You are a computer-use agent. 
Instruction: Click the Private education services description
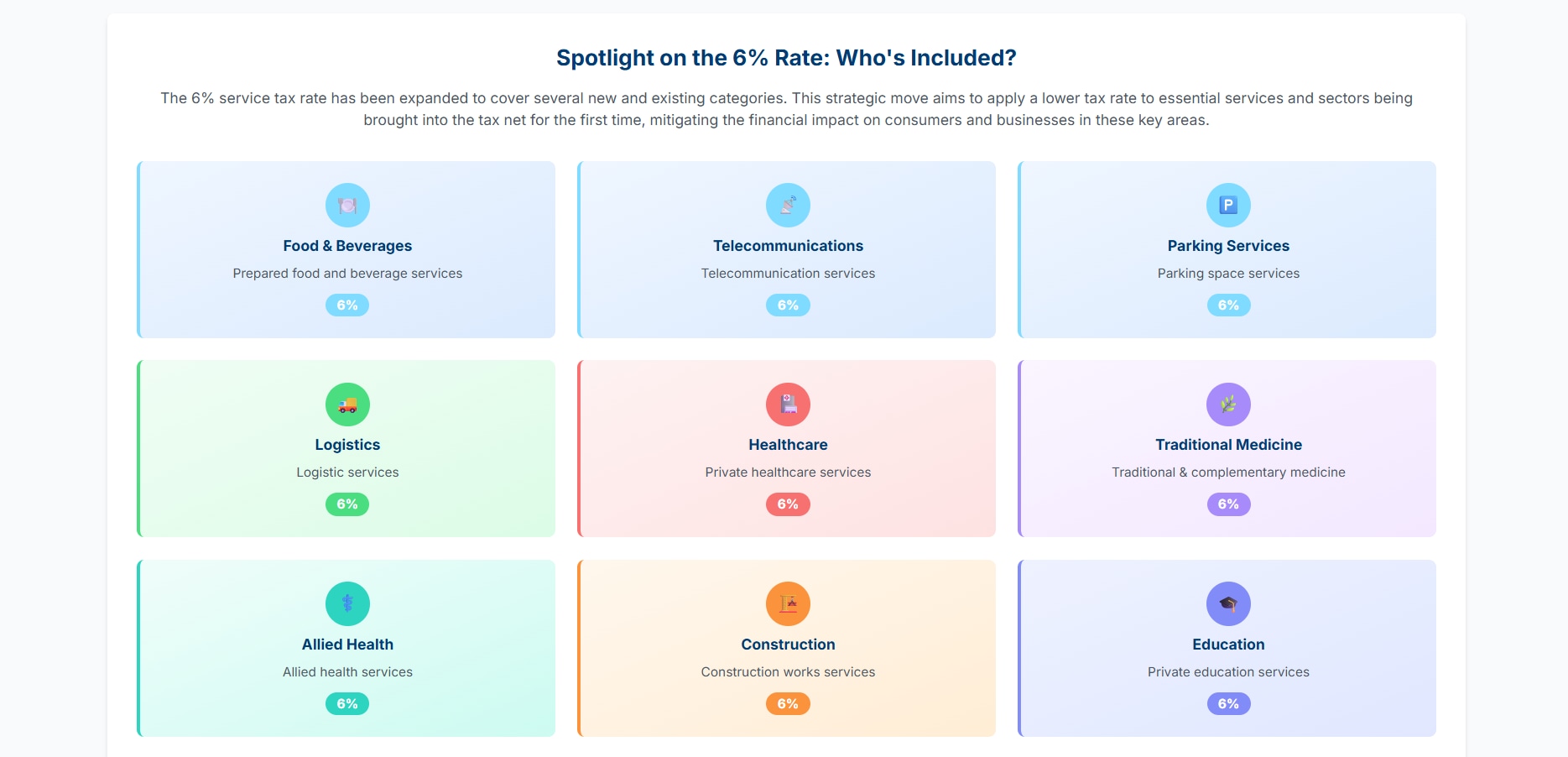coord(1228,672)
